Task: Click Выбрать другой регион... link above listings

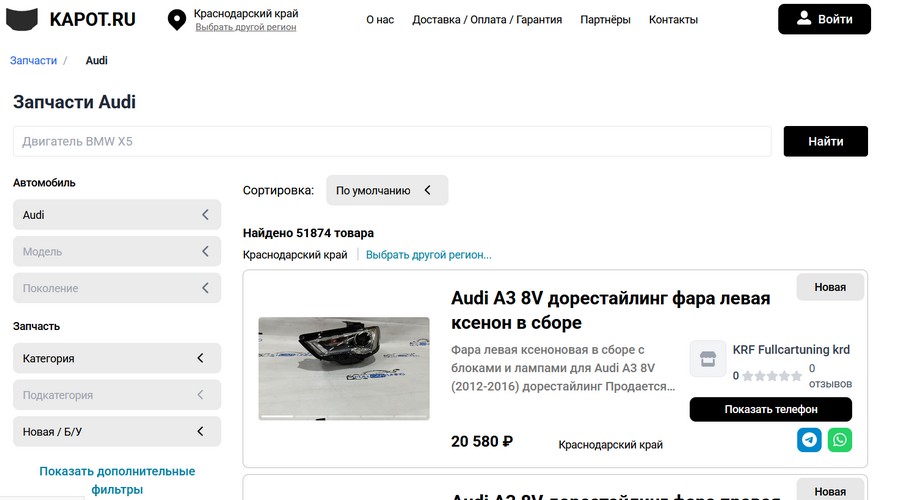Action: pyautogui.click(x=429, y=255)
